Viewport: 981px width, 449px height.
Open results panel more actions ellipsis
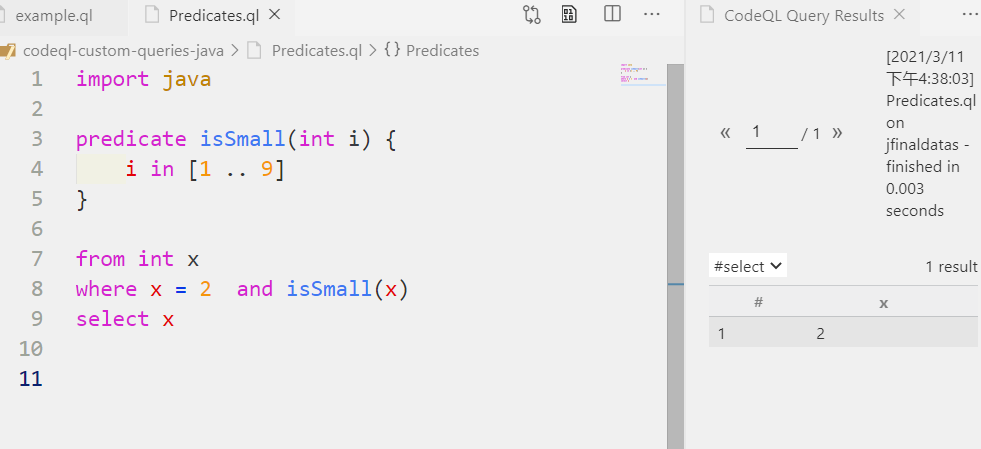(x=970, y=14)
